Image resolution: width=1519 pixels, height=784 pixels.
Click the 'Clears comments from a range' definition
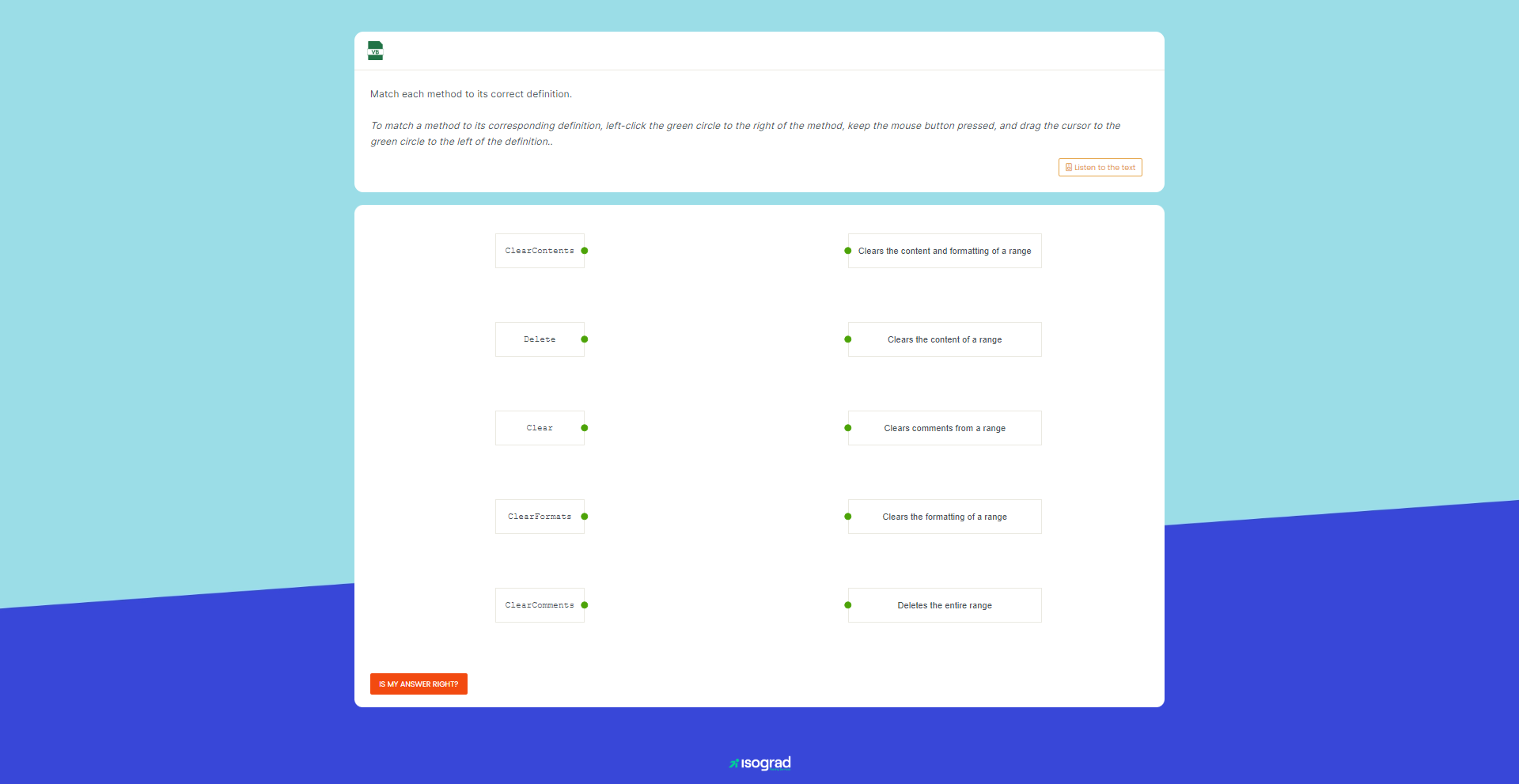point(945,428)
